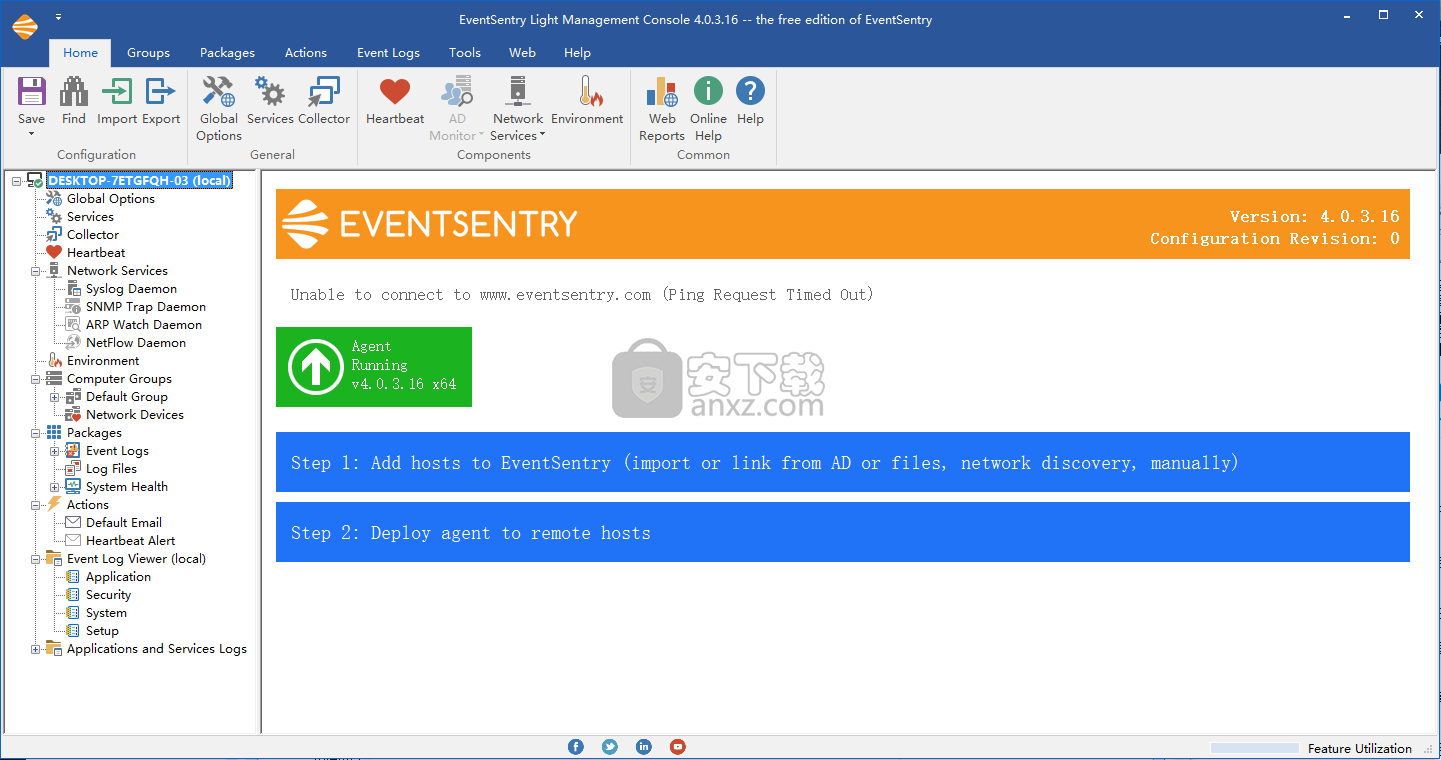Select SNMP Trap Daemon in the tree

pos(146,307)
